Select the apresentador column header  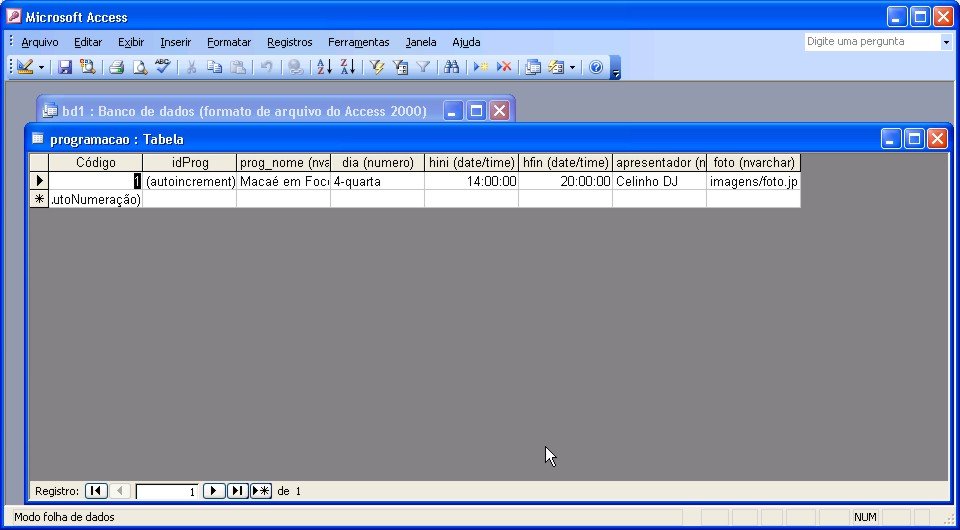659,163
